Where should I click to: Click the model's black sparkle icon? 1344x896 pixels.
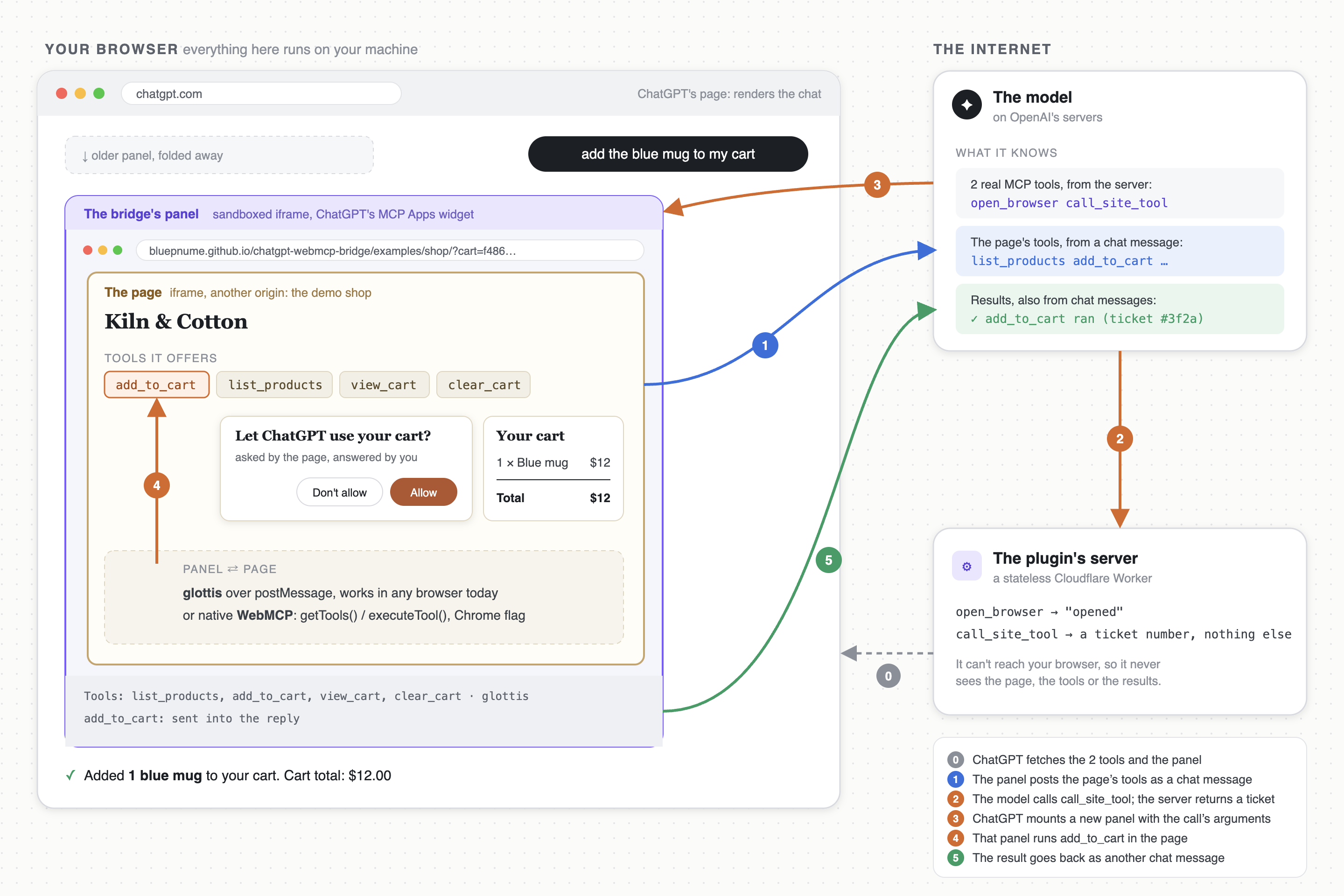967,105
